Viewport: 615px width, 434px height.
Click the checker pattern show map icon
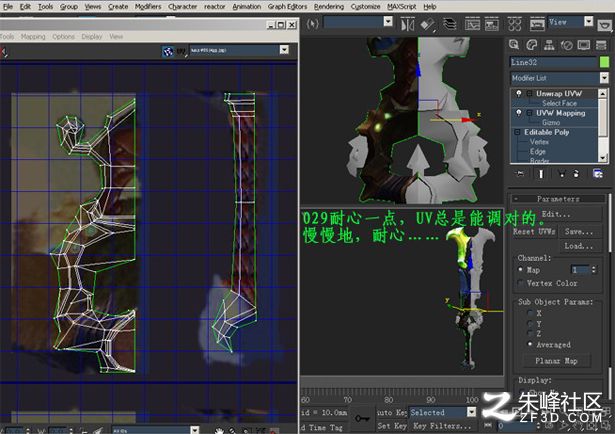click(x=168, y=51)
